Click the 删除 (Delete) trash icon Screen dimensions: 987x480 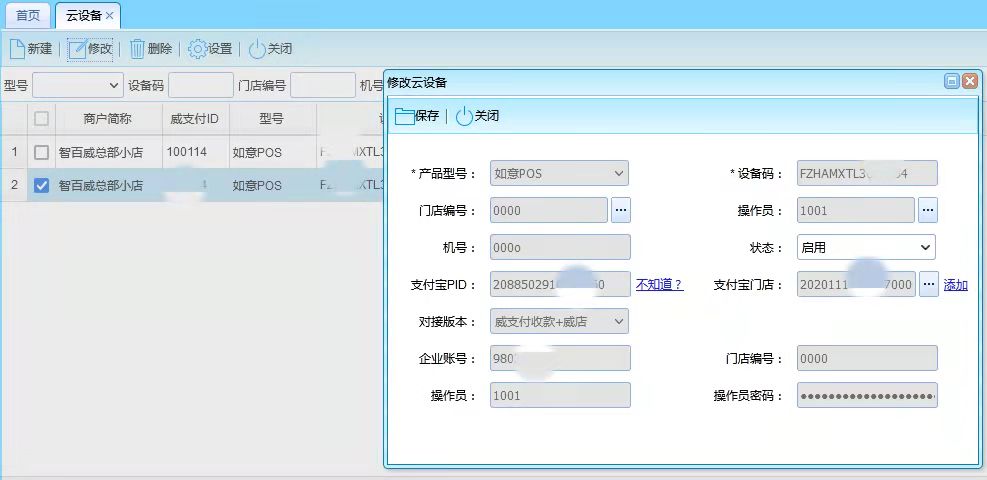(137, 49)
